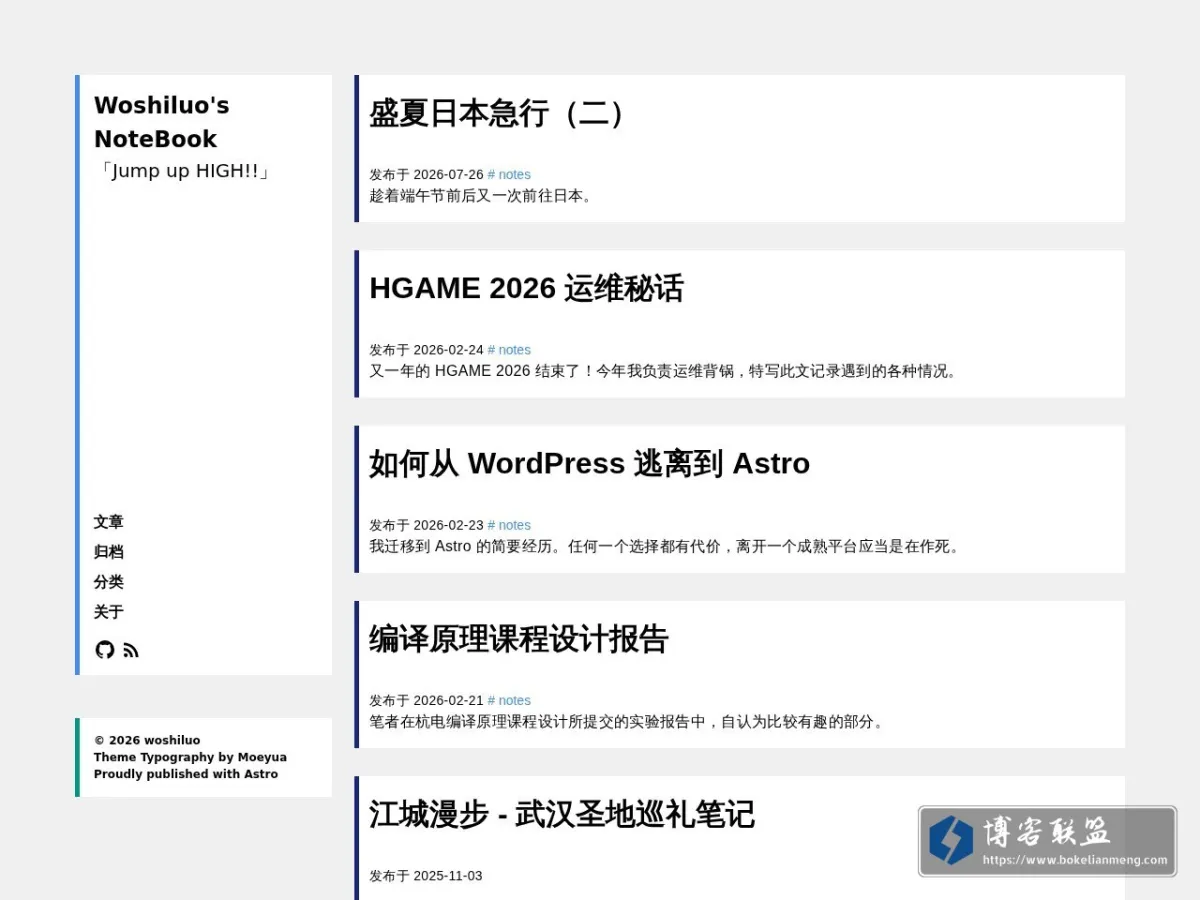Click date text 发布于 2026-02-21
This screenshot has width=1200, height=900.
(426, 700)
